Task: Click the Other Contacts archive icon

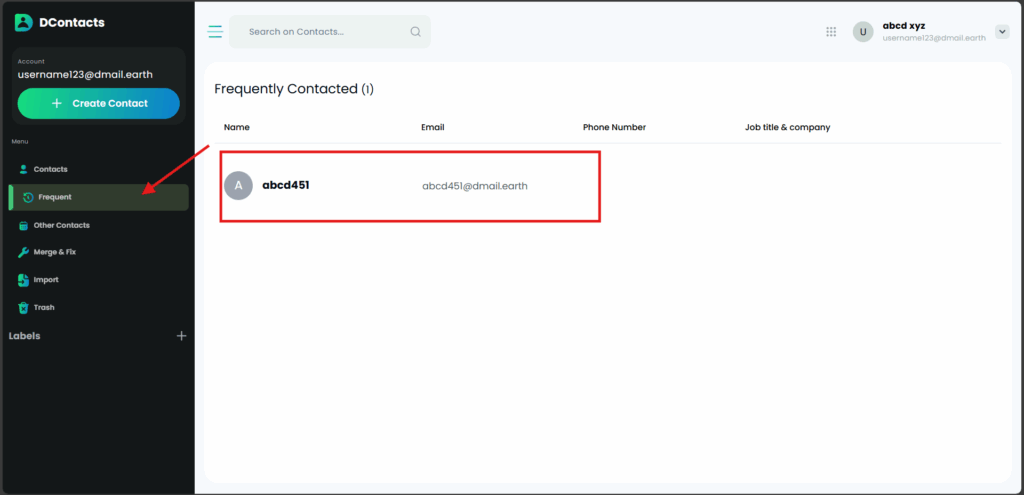Action: (23, 225)
